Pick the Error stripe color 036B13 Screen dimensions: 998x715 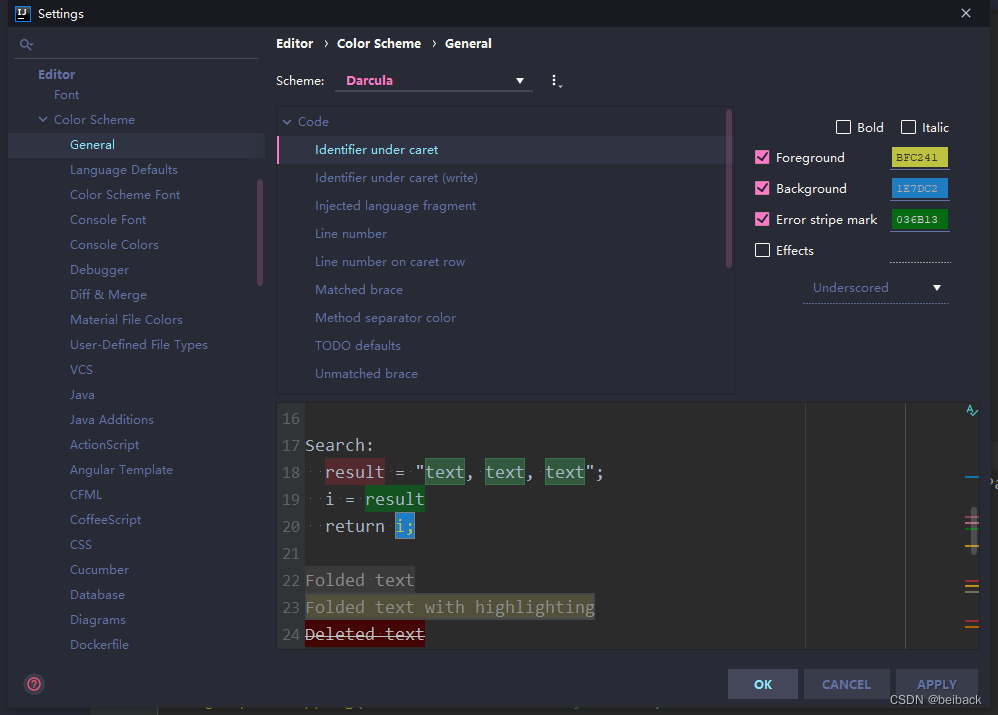[x=920, y=219]
